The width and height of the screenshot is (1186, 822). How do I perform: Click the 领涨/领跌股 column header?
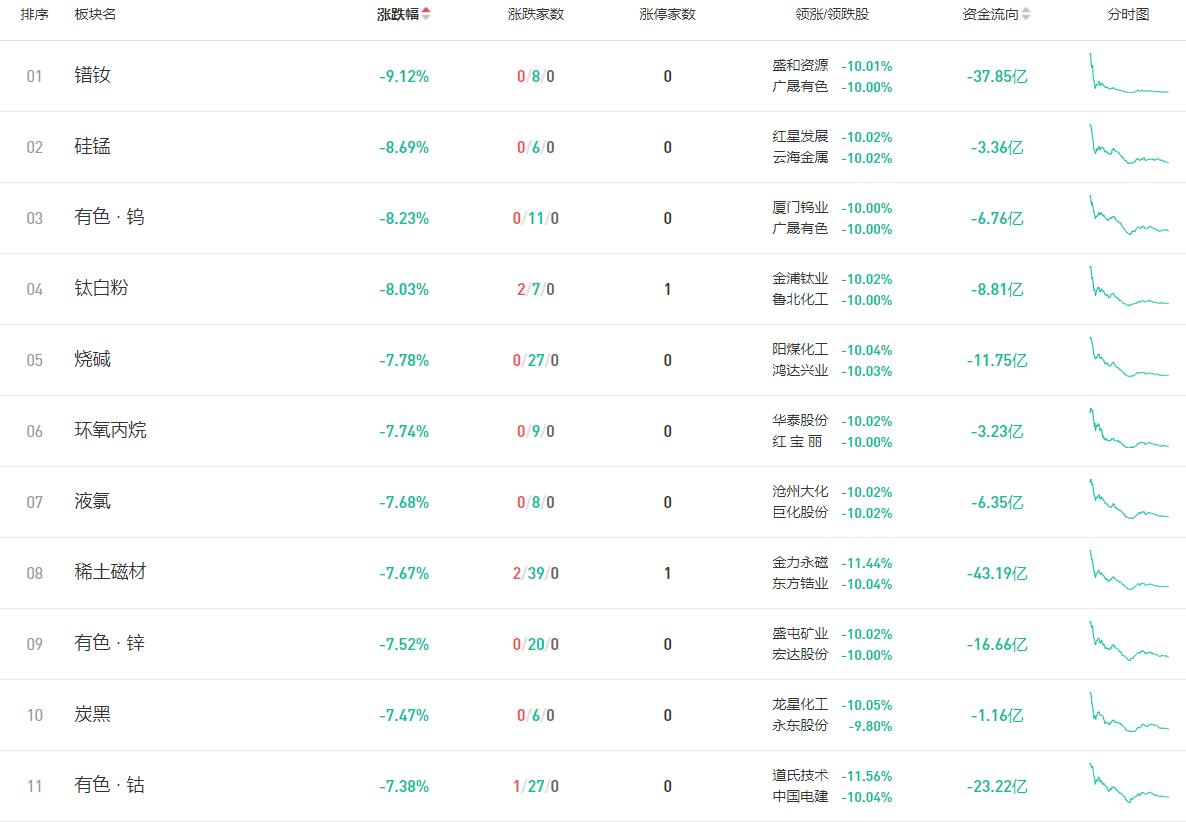[x=832, y=14]
